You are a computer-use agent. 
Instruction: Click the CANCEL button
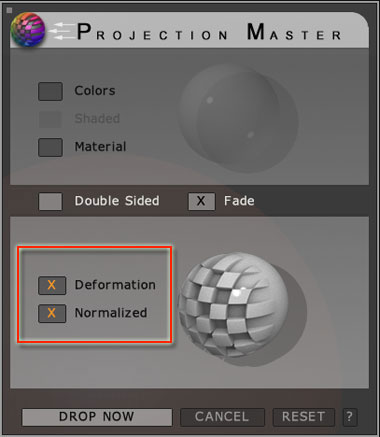222,417
